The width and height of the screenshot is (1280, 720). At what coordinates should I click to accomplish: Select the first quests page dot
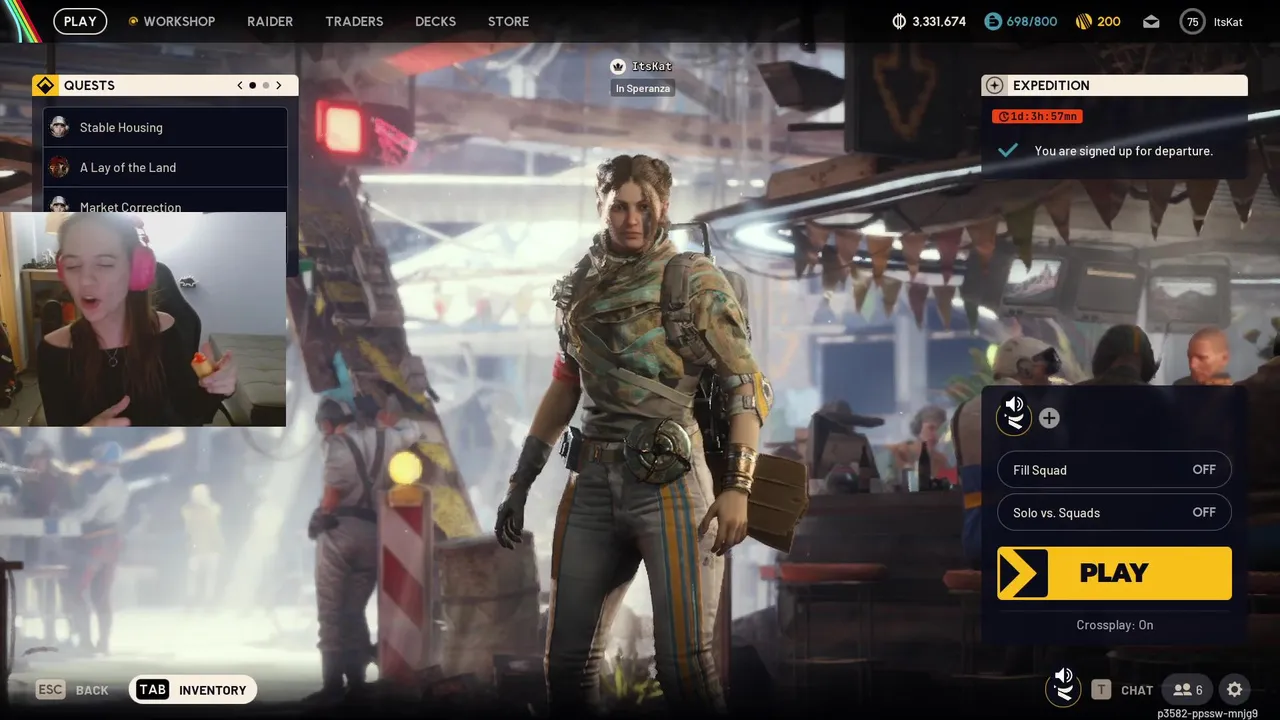pyautogui.click(x=253, y=85)
